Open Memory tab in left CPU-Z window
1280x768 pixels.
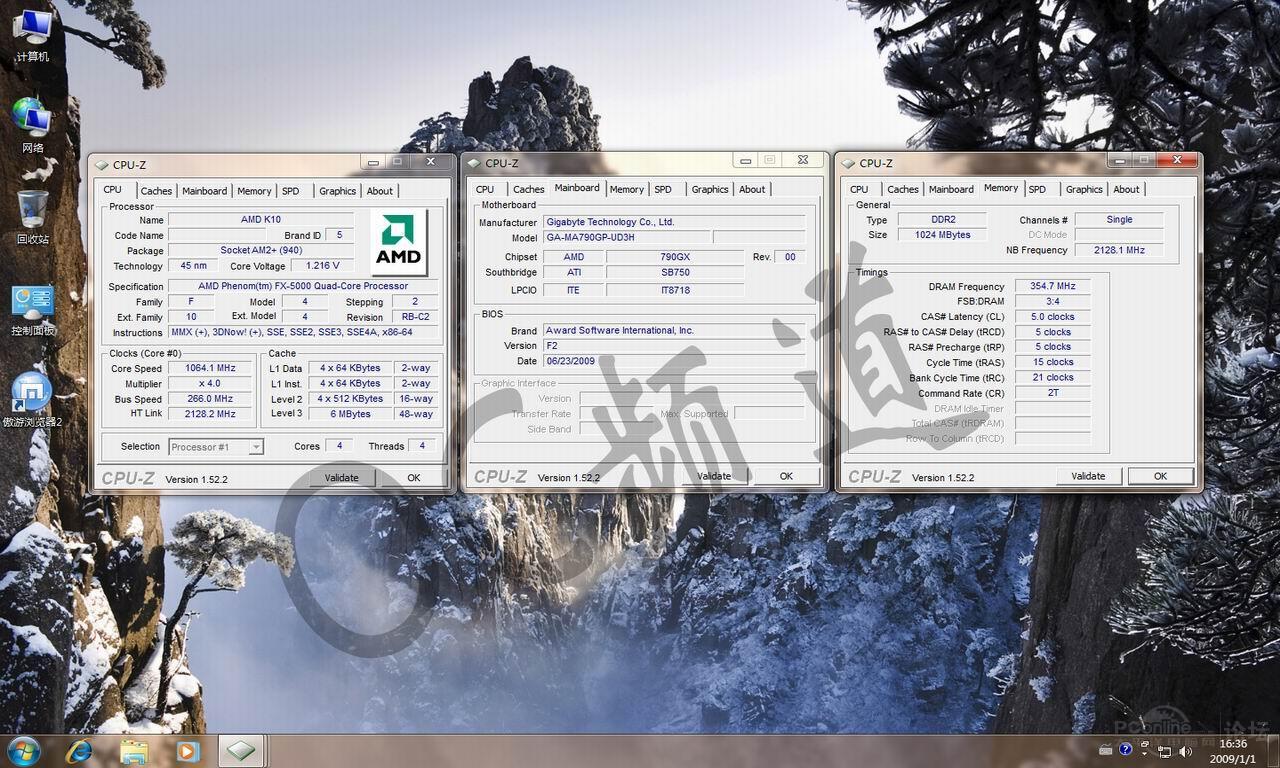tap(254, 191)
